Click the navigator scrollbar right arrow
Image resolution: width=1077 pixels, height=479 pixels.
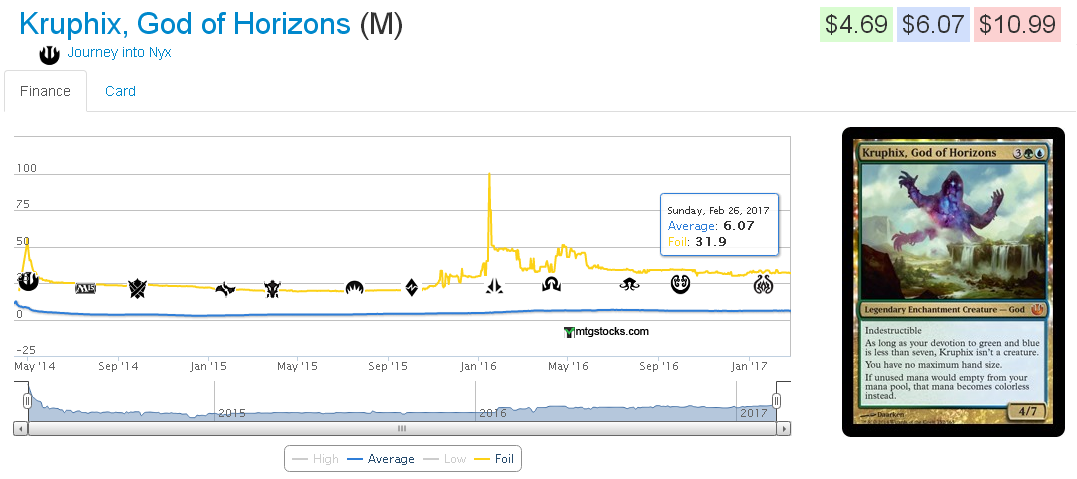point(784,429)
